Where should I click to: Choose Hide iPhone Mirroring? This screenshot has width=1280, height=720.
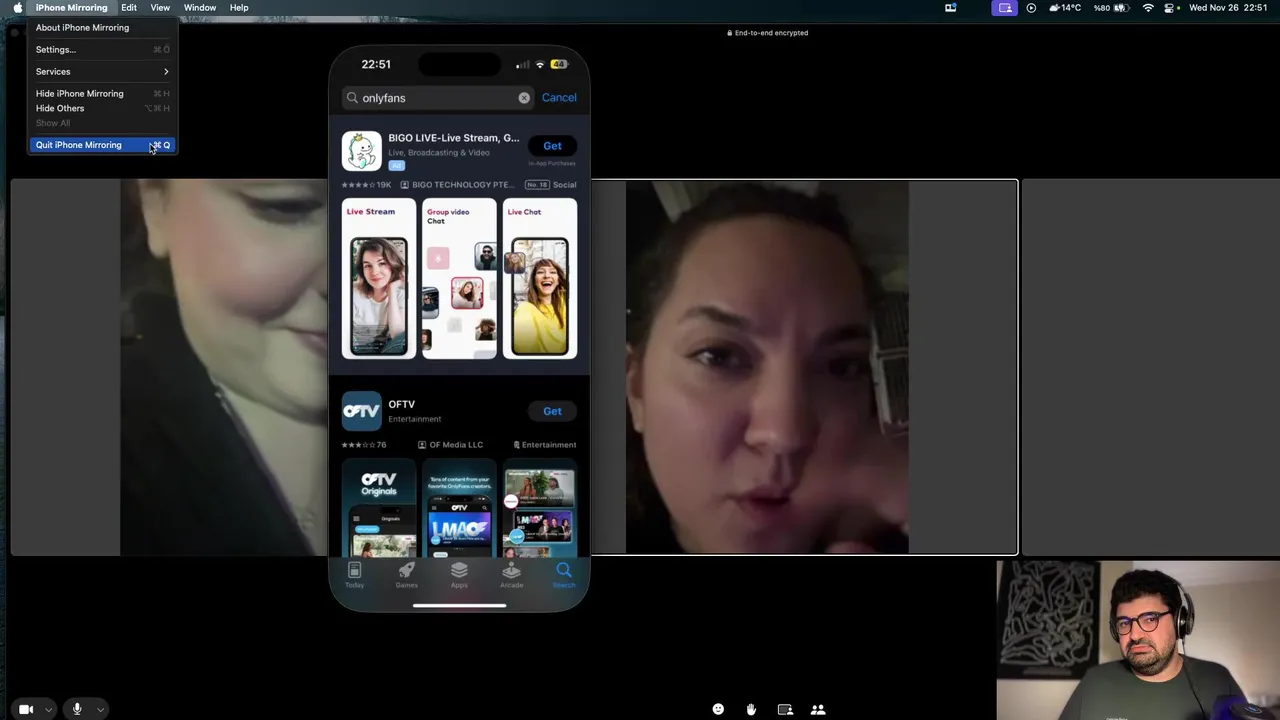(x=103, y=93)
